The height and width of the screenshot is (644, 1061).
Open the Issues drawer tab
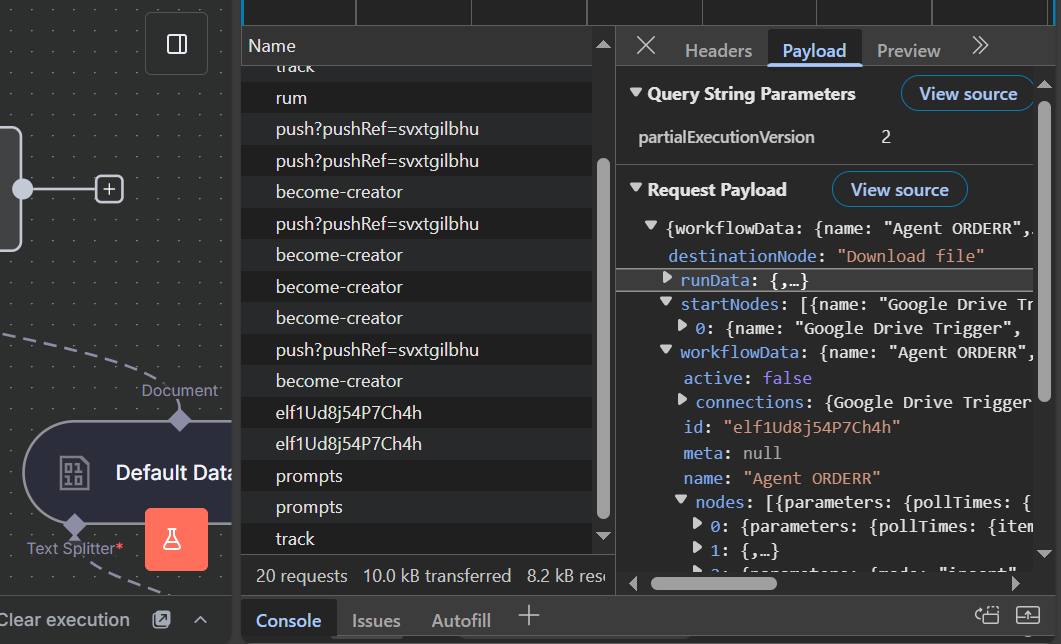pyautogui.click(x=376, y=621)
